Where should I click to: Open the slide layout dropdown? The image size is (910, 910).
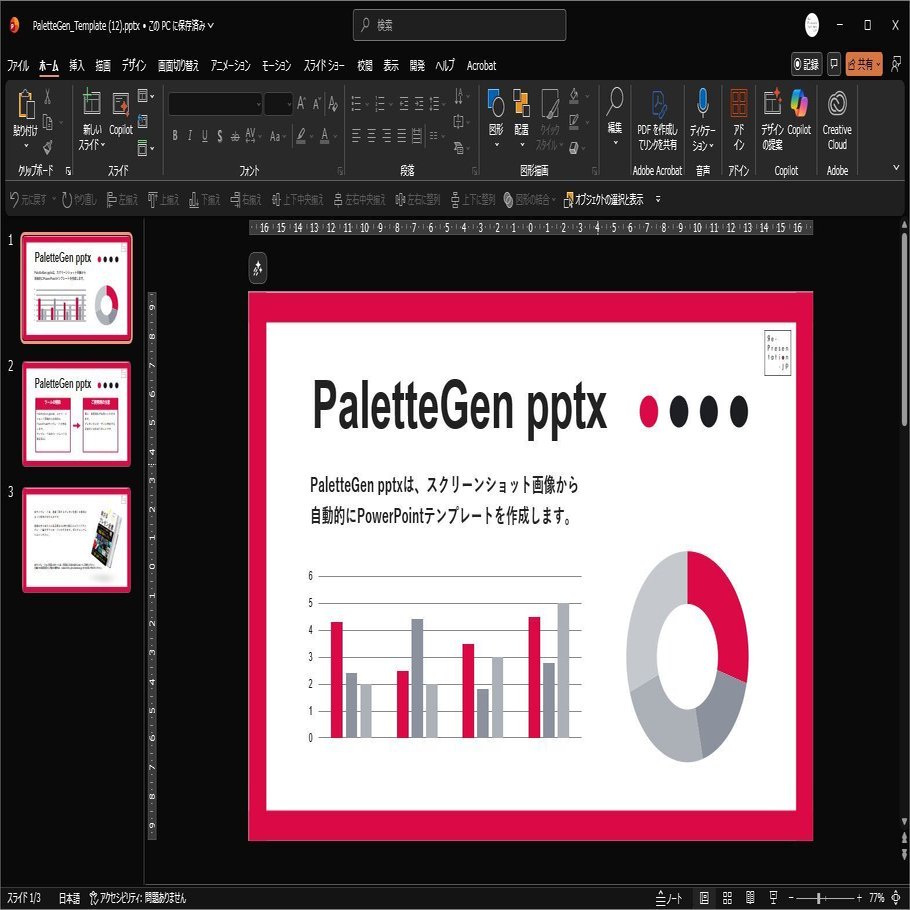tap(146, 96)
